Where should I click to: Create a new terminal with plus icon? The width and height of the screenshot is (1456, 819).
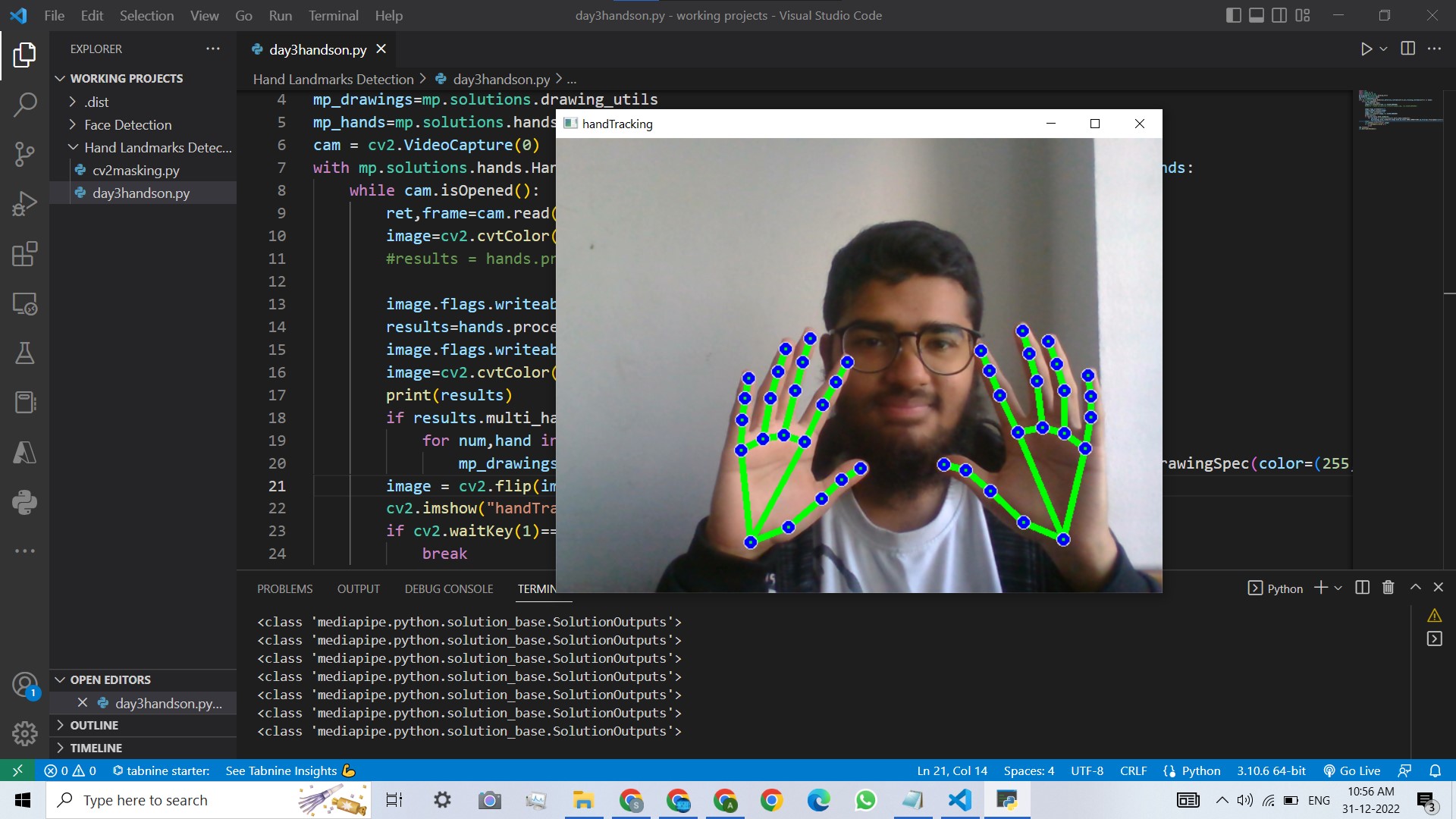(x=1320, y=588)
